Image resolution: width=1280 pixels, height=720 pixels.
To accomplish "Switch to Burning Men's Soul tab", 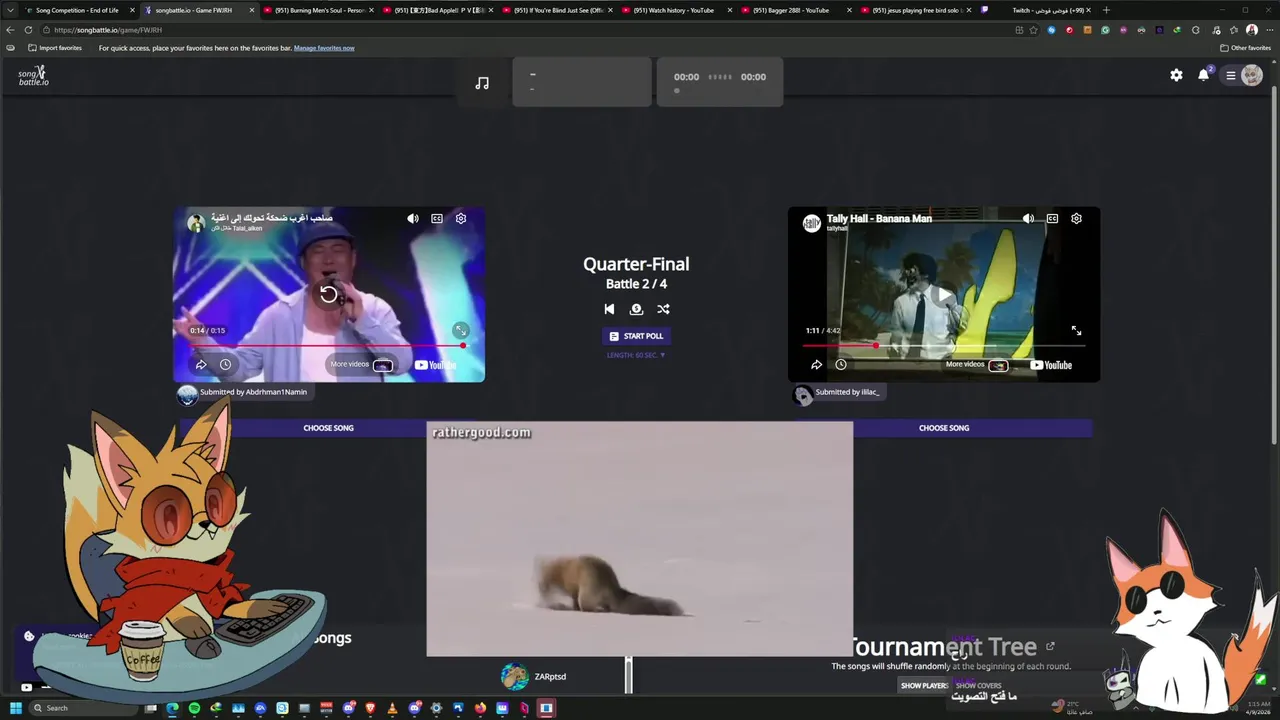I will pos(318,10).
